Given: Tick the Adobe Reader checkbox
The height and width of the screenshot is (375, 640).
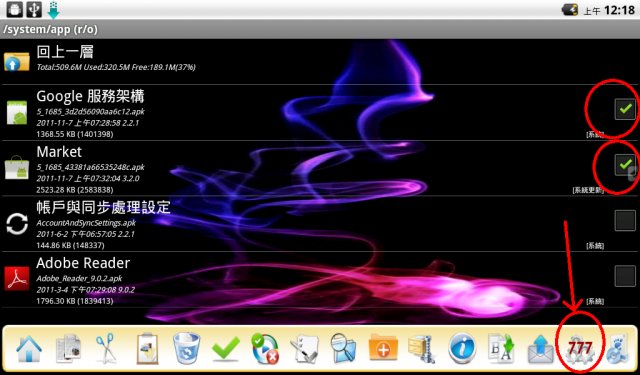Looking at the screenshot, I should pos(625,276).
